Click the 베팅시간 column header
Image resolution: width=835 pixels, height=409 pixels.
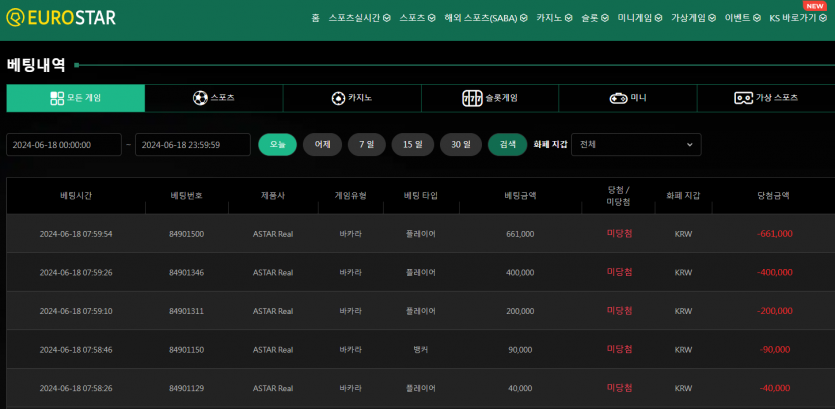tap(76, 195)
